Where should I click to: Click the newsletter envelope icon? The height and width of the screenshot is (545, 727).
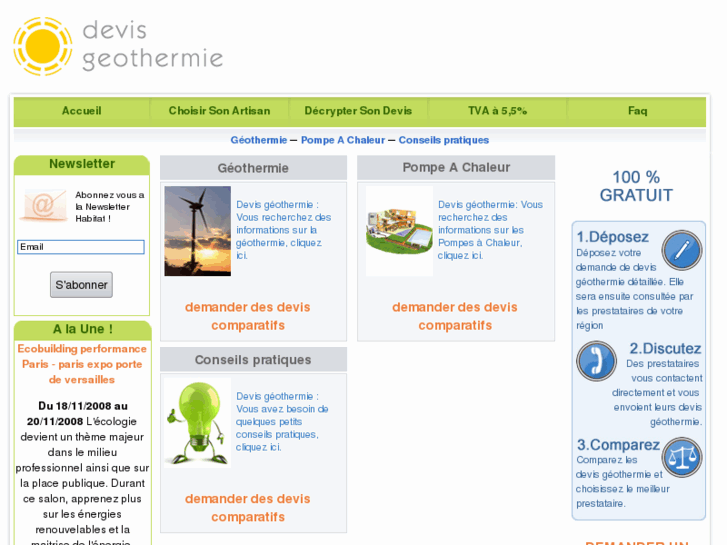[44, 205]
